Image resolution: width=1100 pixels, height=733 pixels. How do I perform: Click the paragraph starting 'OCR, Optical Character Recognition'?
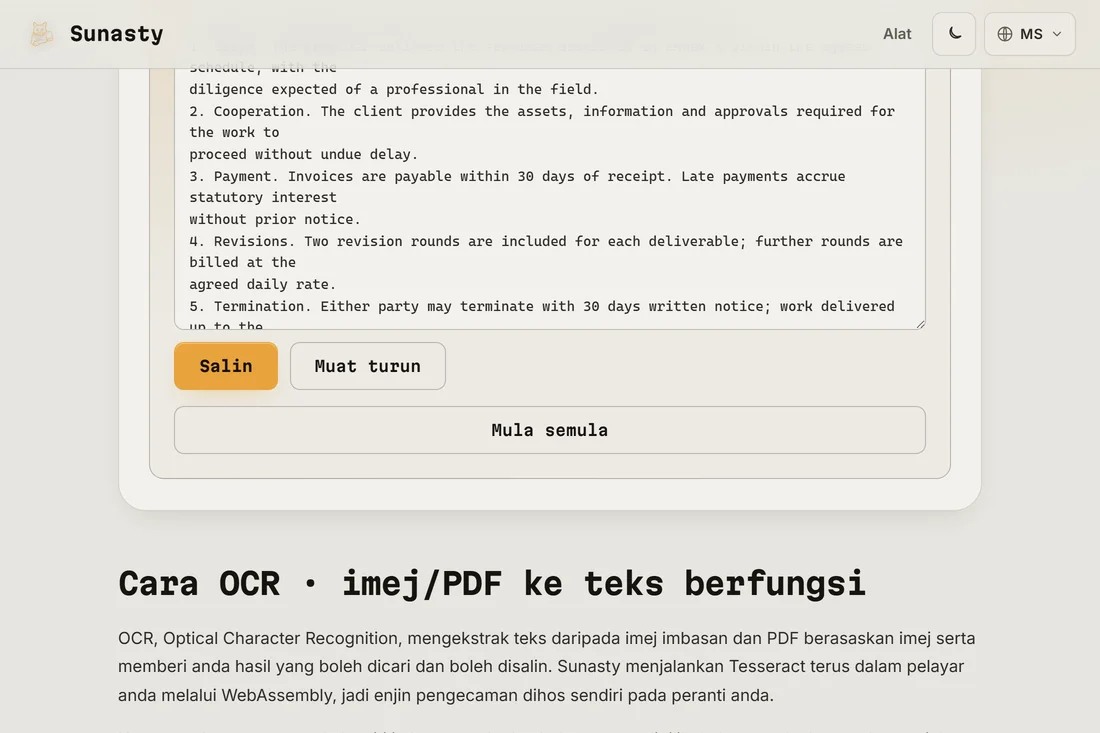[x=546, y=666]
